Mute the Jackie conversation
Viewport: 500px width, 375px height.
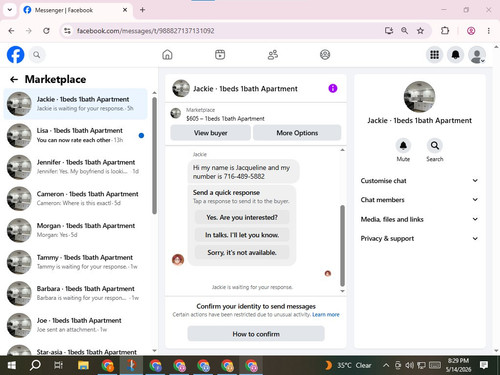[403, 146]
